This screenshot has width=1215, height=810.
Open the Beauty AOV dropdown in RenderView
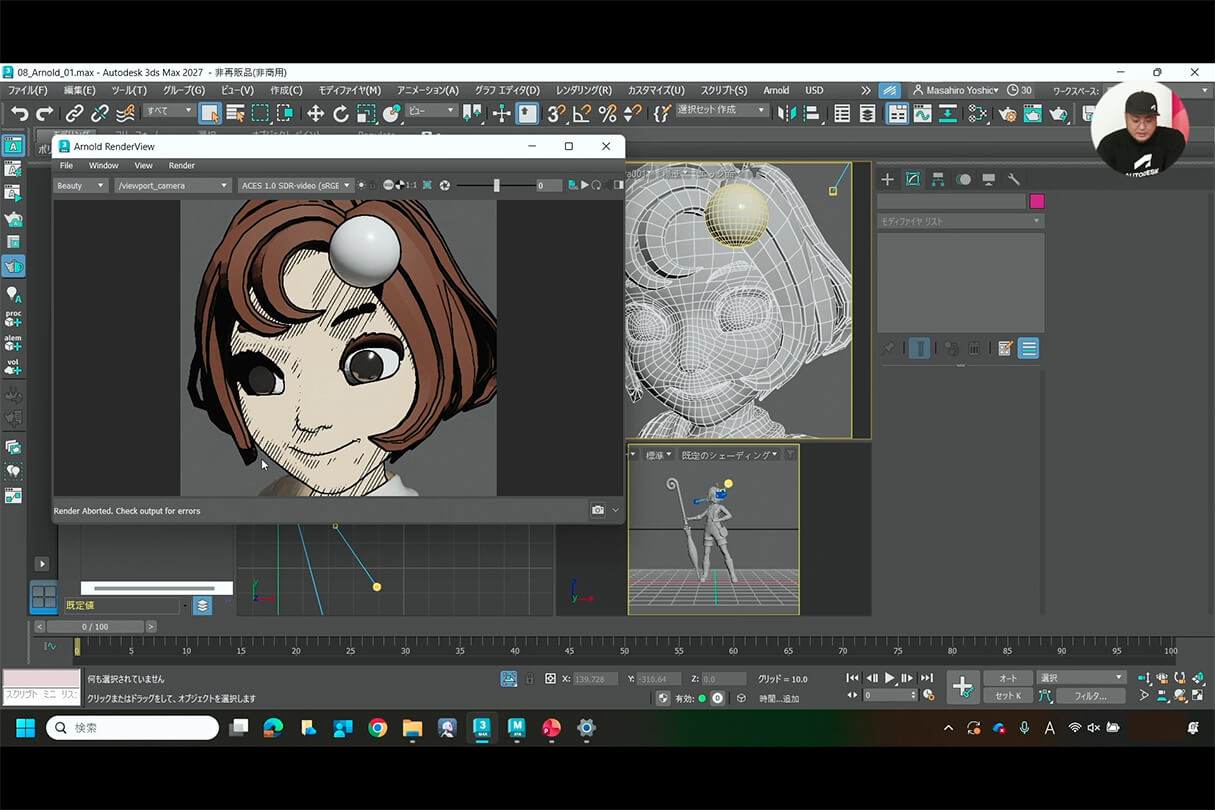80,185
